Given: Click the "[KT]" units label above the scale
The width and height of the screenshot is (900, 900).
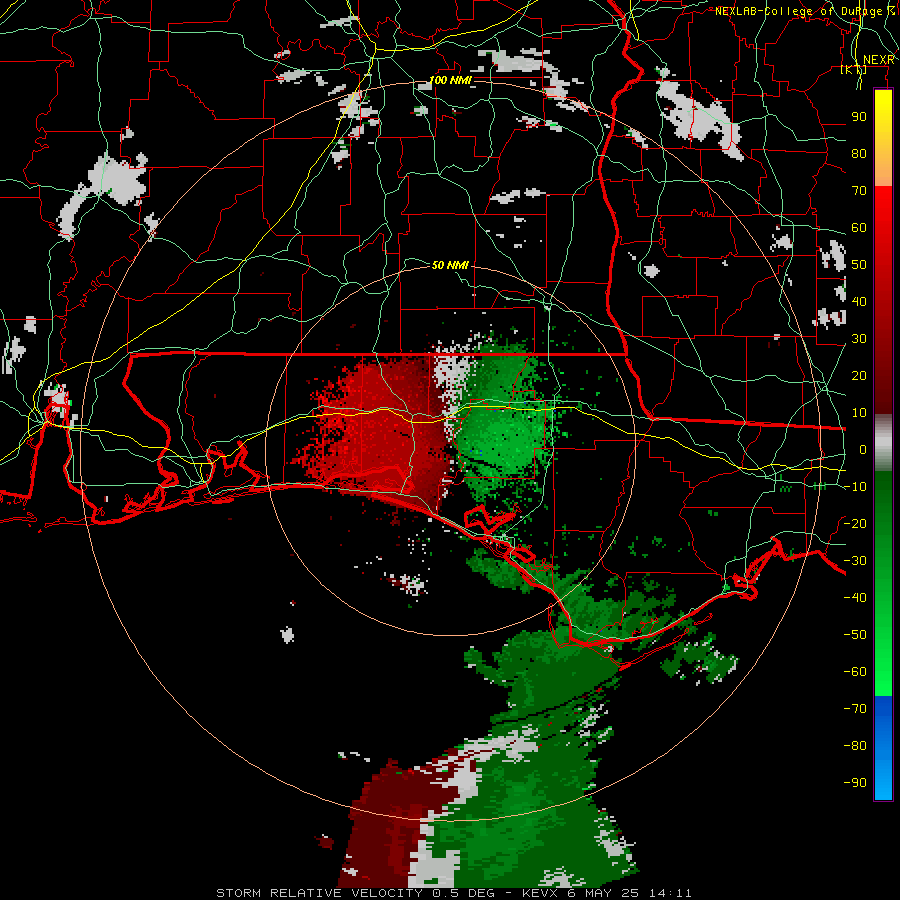Looking at the screenshot, I should [x=854, y=69].
